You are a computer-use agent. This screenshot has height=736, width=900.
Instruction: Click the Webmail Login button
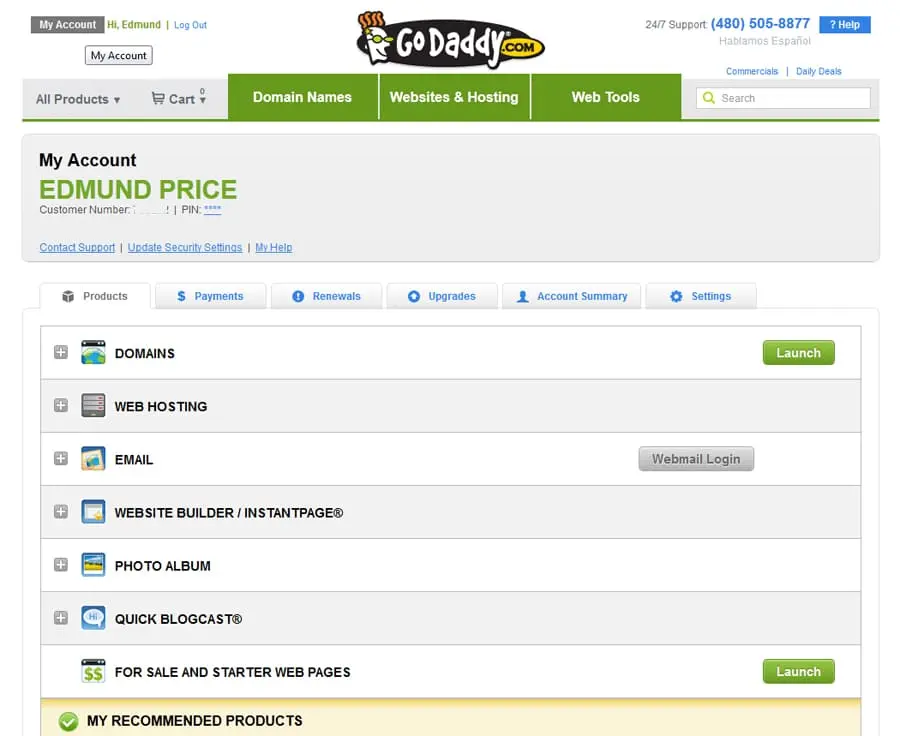pos(696,459)
